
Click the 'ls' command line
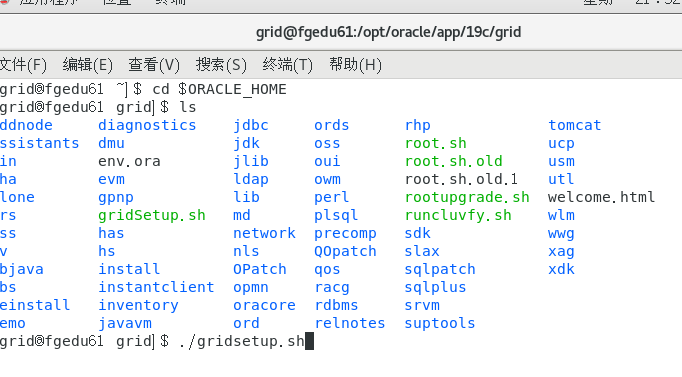click(187, 107)
